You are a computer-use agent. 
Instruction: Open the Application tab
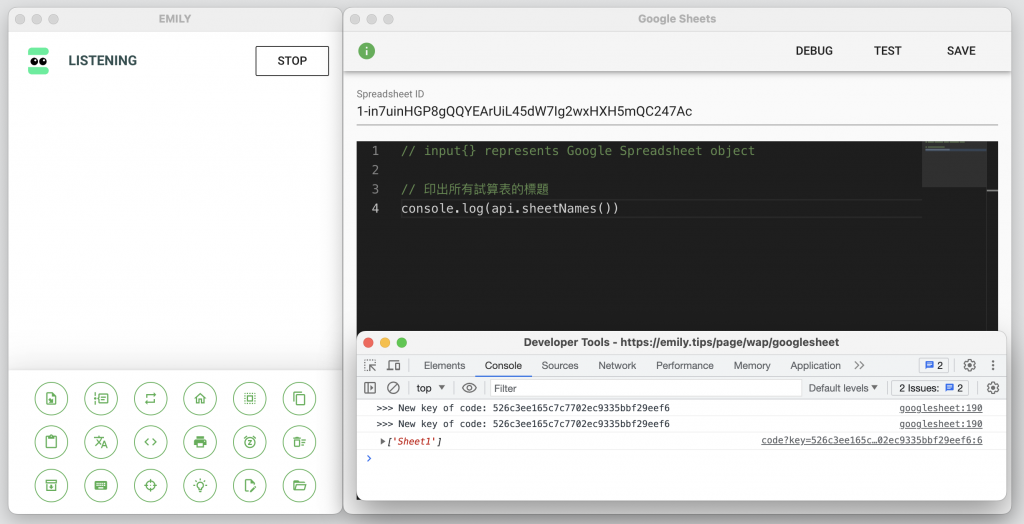point(815,365)
